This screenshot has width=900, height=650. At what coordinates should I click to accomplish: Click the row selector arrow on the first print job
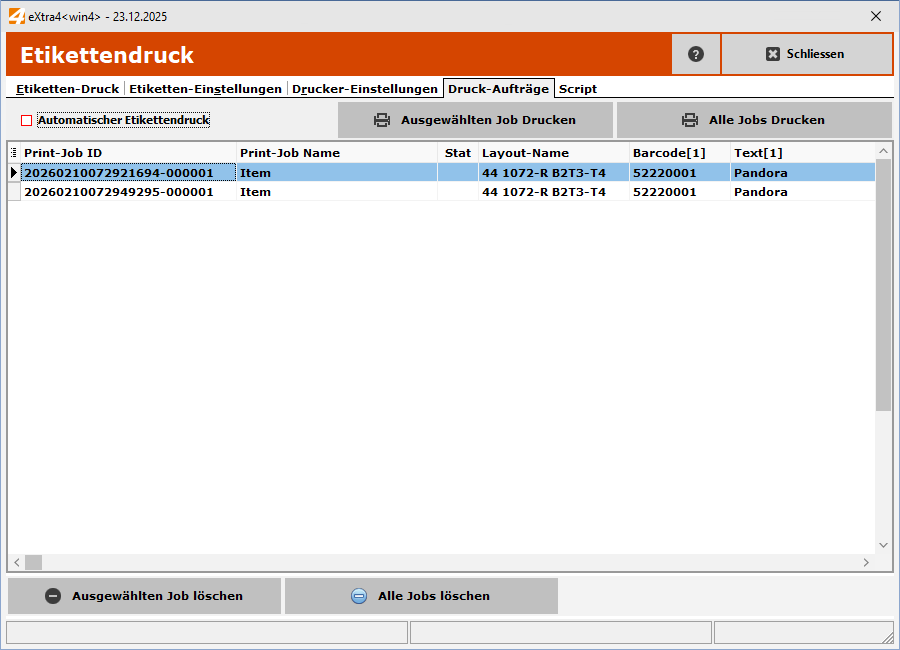[x=13, y=172]
